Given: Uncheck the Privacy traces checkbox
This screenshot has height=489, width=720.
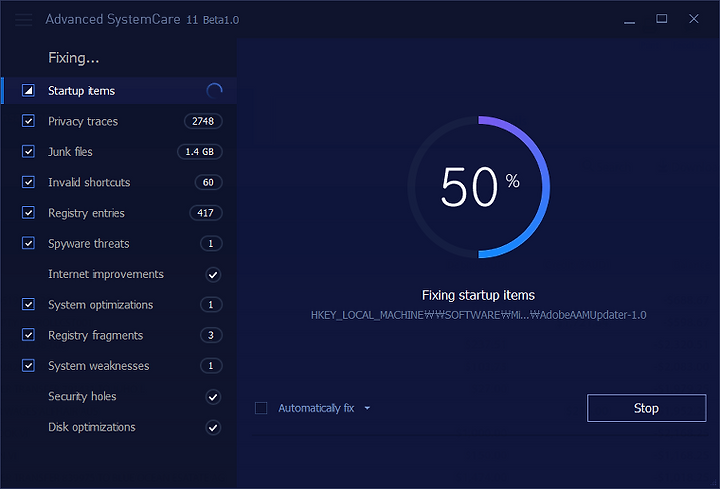Looking at the screenshot, I should pyautogui.click(x=28, y=121).
